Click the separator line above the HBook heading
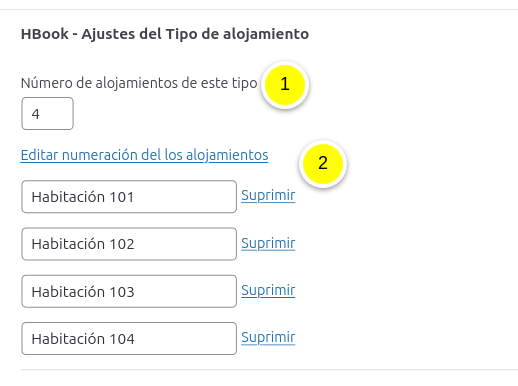The image size is (518, 386). (x=259, y=9)
